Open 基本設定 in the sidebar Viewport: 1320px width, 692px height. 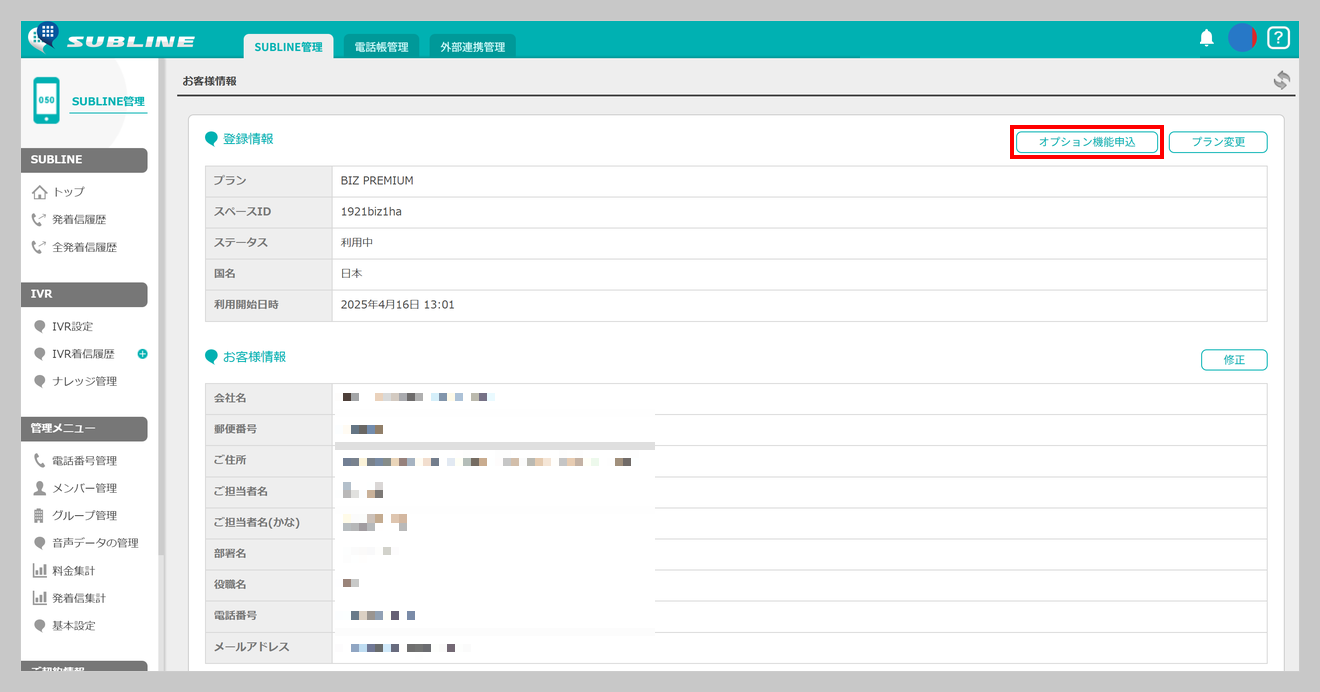tap(74, 626)
